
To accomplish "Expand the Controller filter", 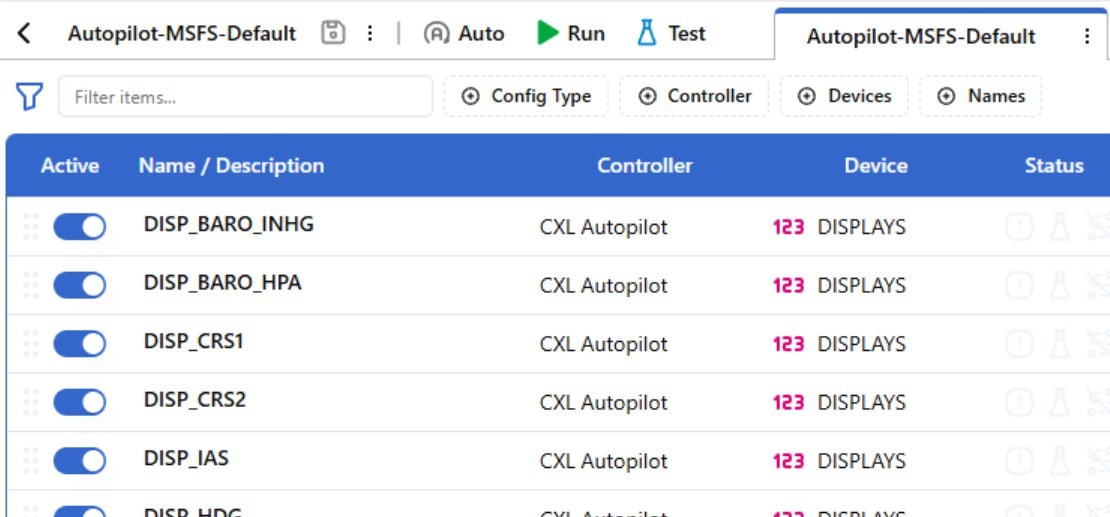I will tap(694, 96).
